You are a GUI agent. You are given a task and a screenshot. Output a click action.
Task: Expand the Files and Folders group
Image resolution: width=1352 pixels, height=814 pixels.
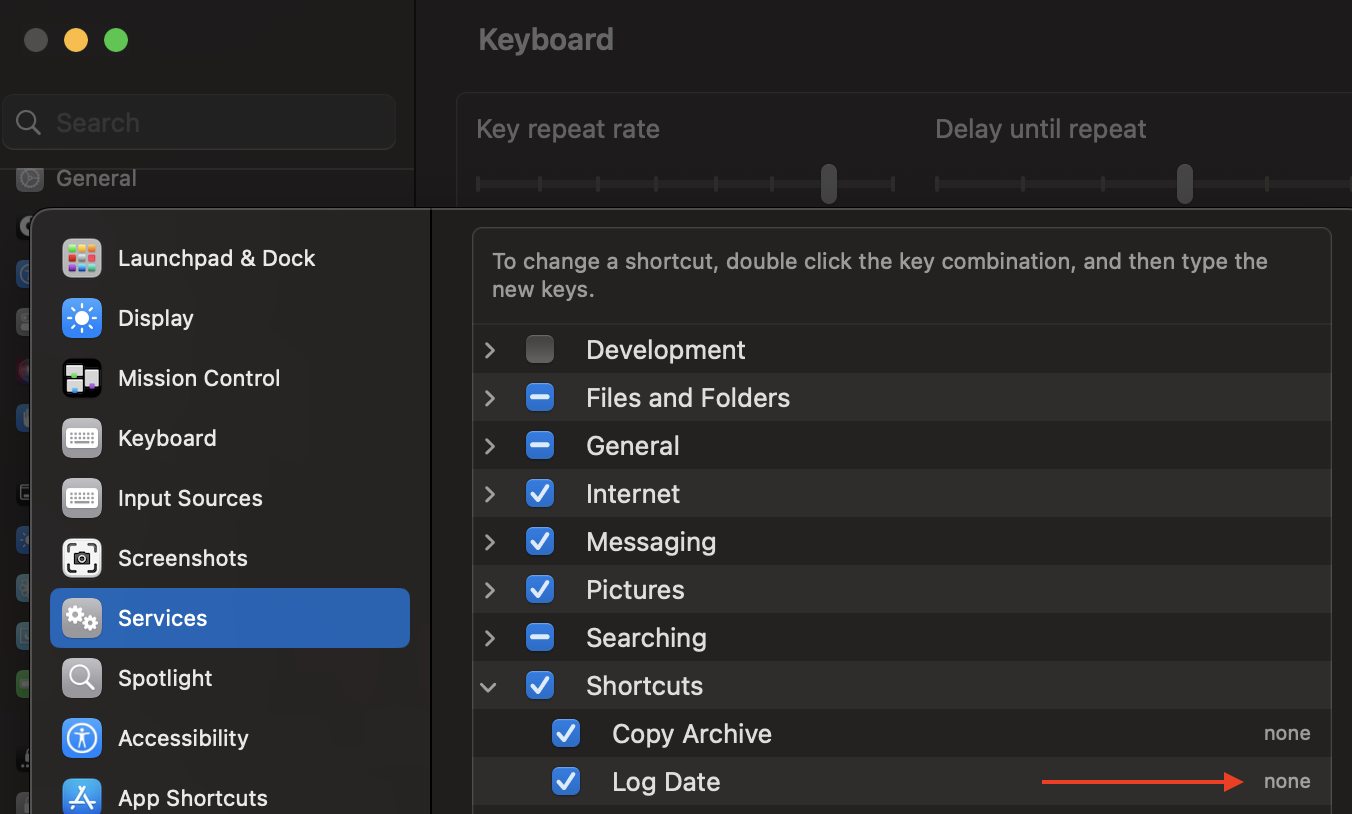(490, 398)
